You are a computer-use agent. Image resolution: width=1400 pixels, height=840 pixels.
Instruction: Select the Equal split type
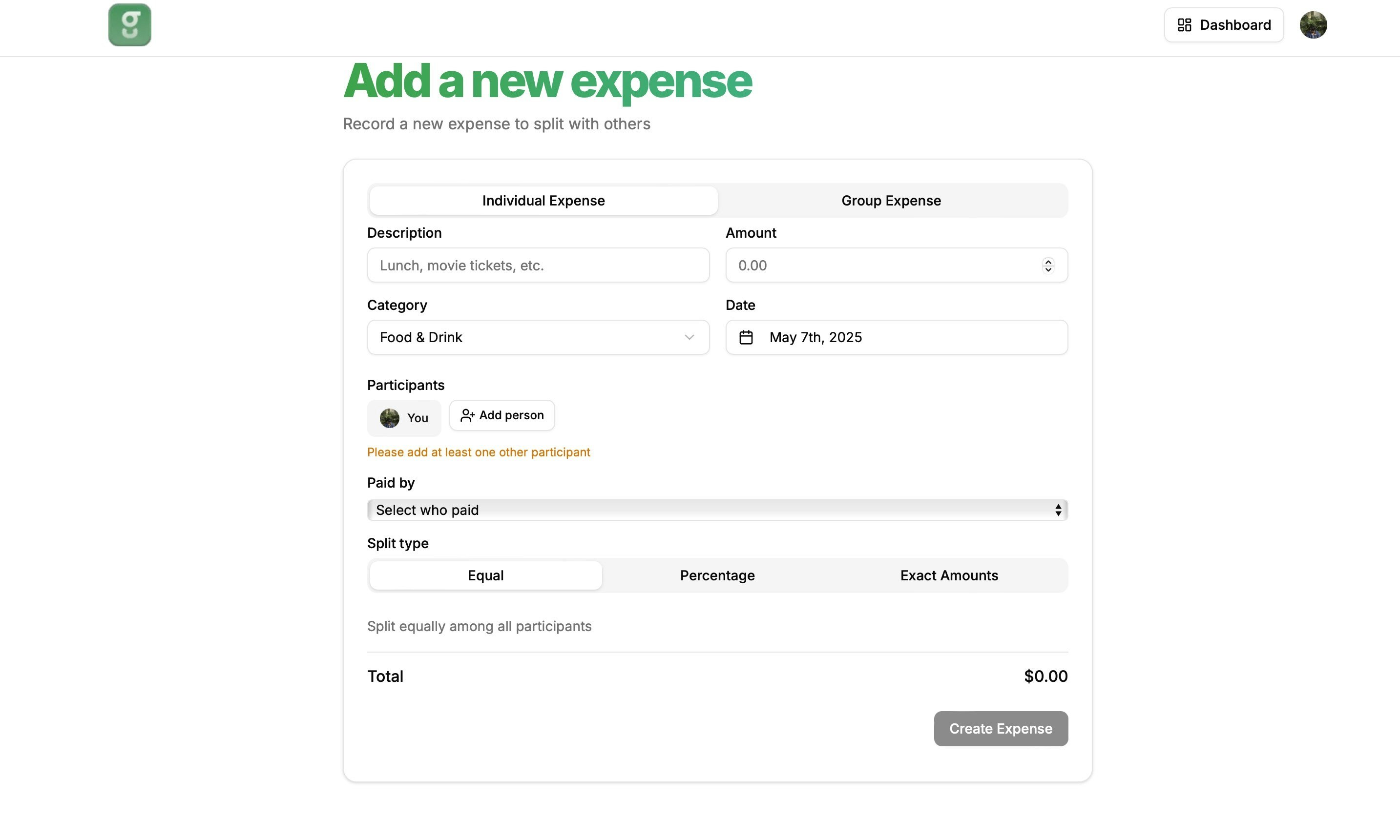(x=485, y=575)
